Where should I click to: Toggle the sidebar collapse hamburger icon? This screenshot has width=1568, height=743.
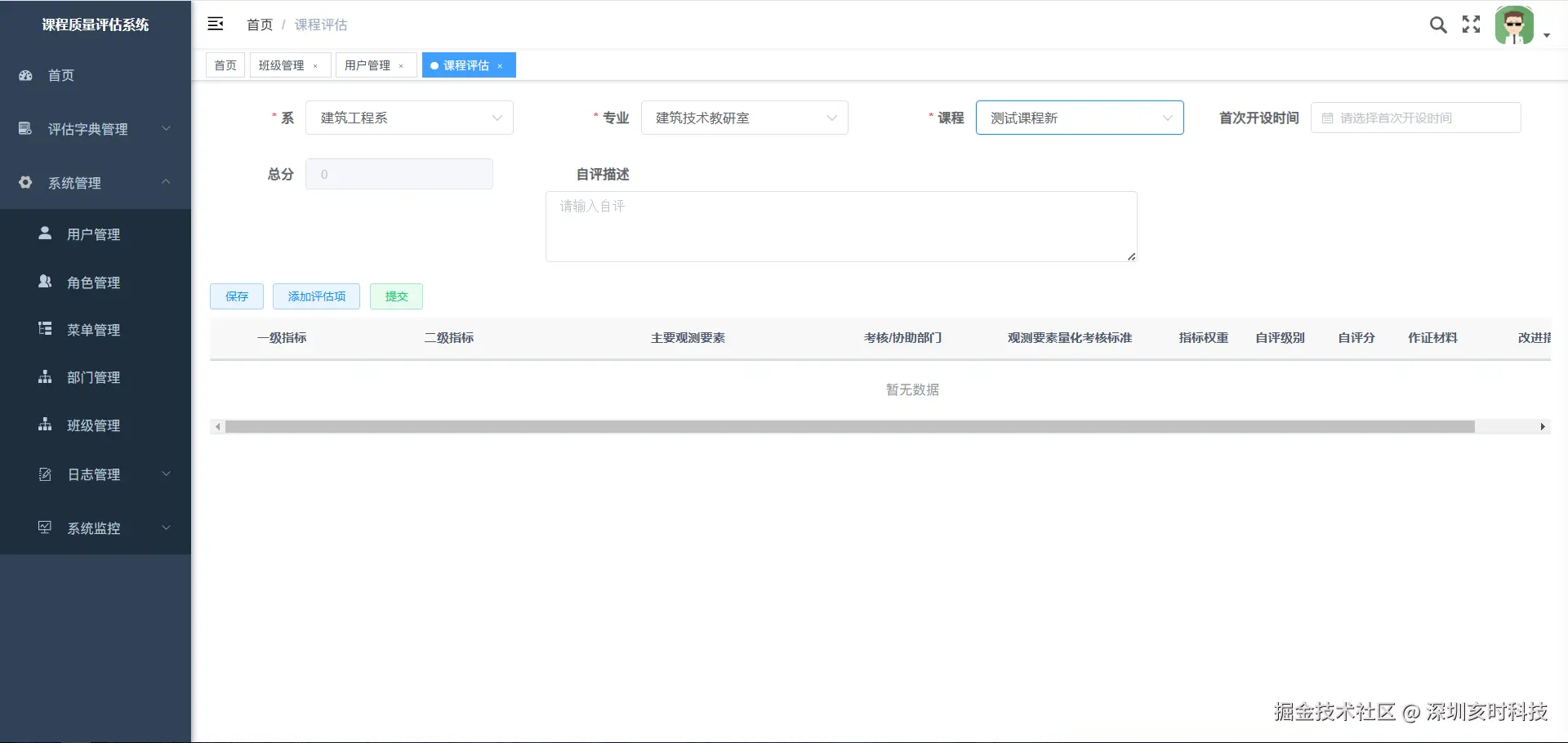click(216, 24)
